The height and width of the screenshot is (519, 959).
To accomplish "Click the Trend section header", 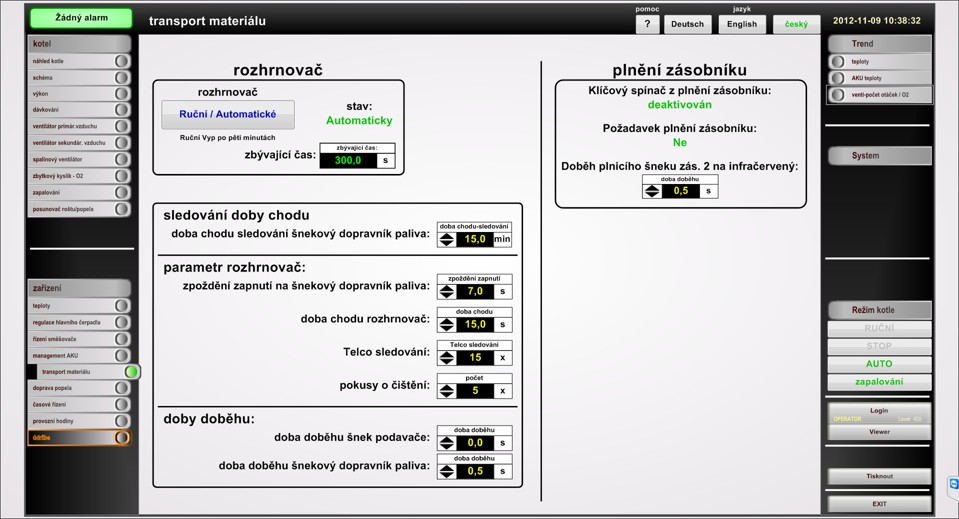I will click(879, 43).
